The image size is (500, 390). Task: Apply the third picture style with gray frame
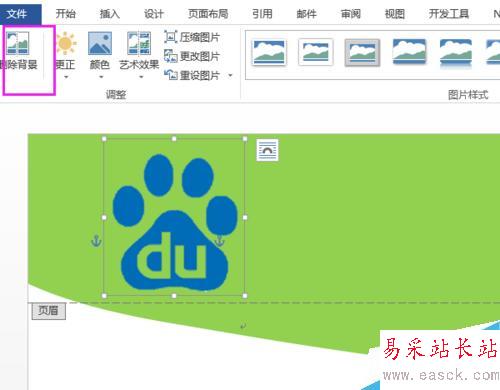pos(362,52)
